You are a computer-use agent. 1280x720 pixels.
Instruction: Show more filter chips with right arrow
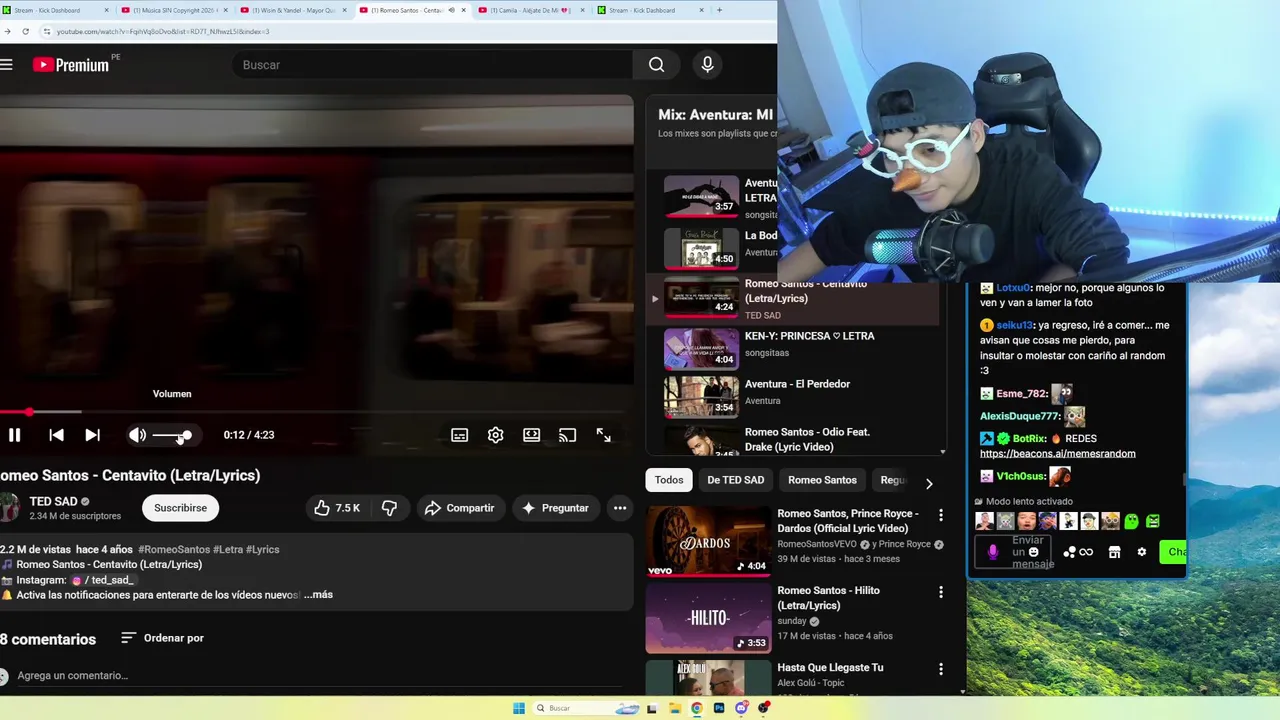(929, 484)
